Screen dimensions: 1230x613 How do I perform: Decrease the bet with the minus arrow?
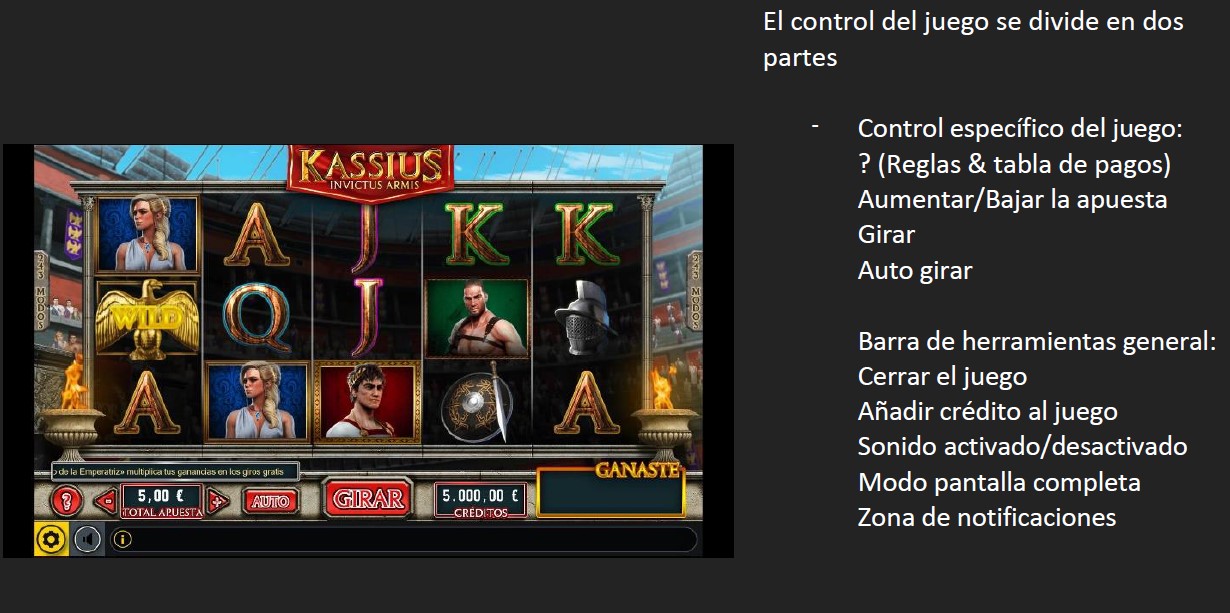coord(105,500)
